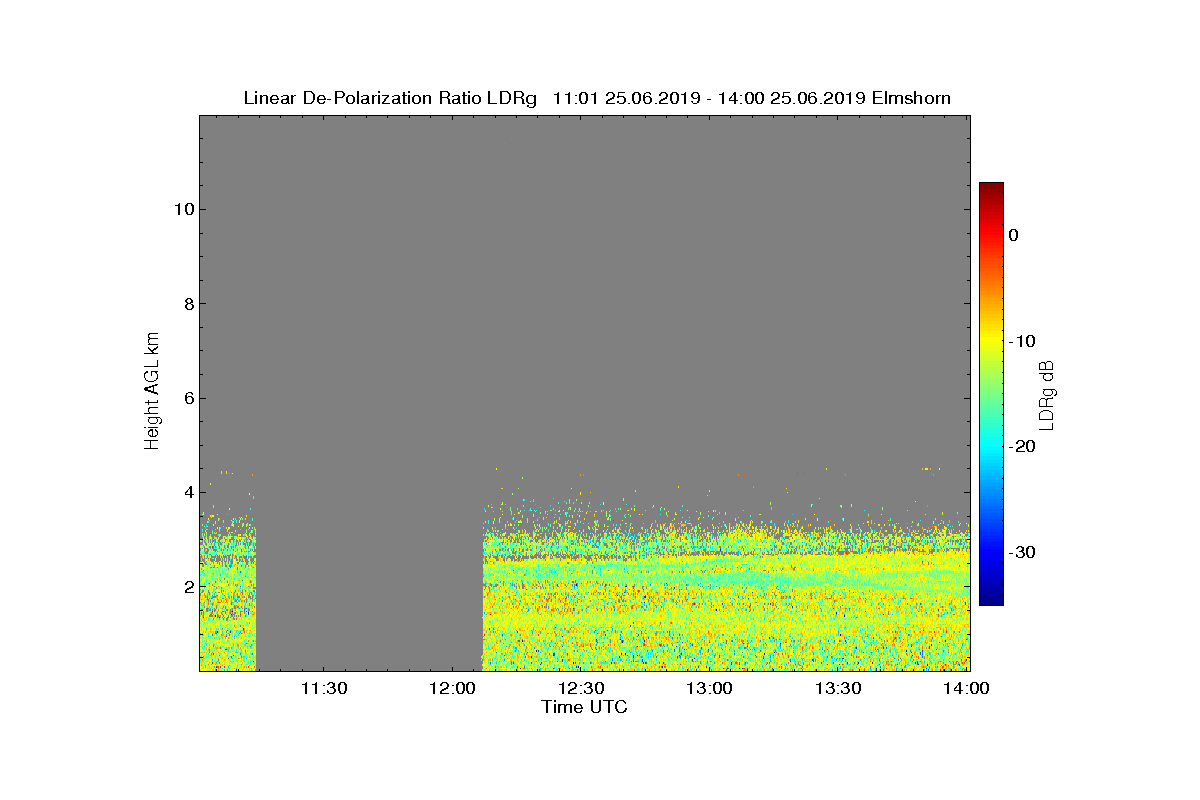Click the LDRg dB colorbar title
This screenshot has width=1200, height=800.
[x=1047, y=394]
